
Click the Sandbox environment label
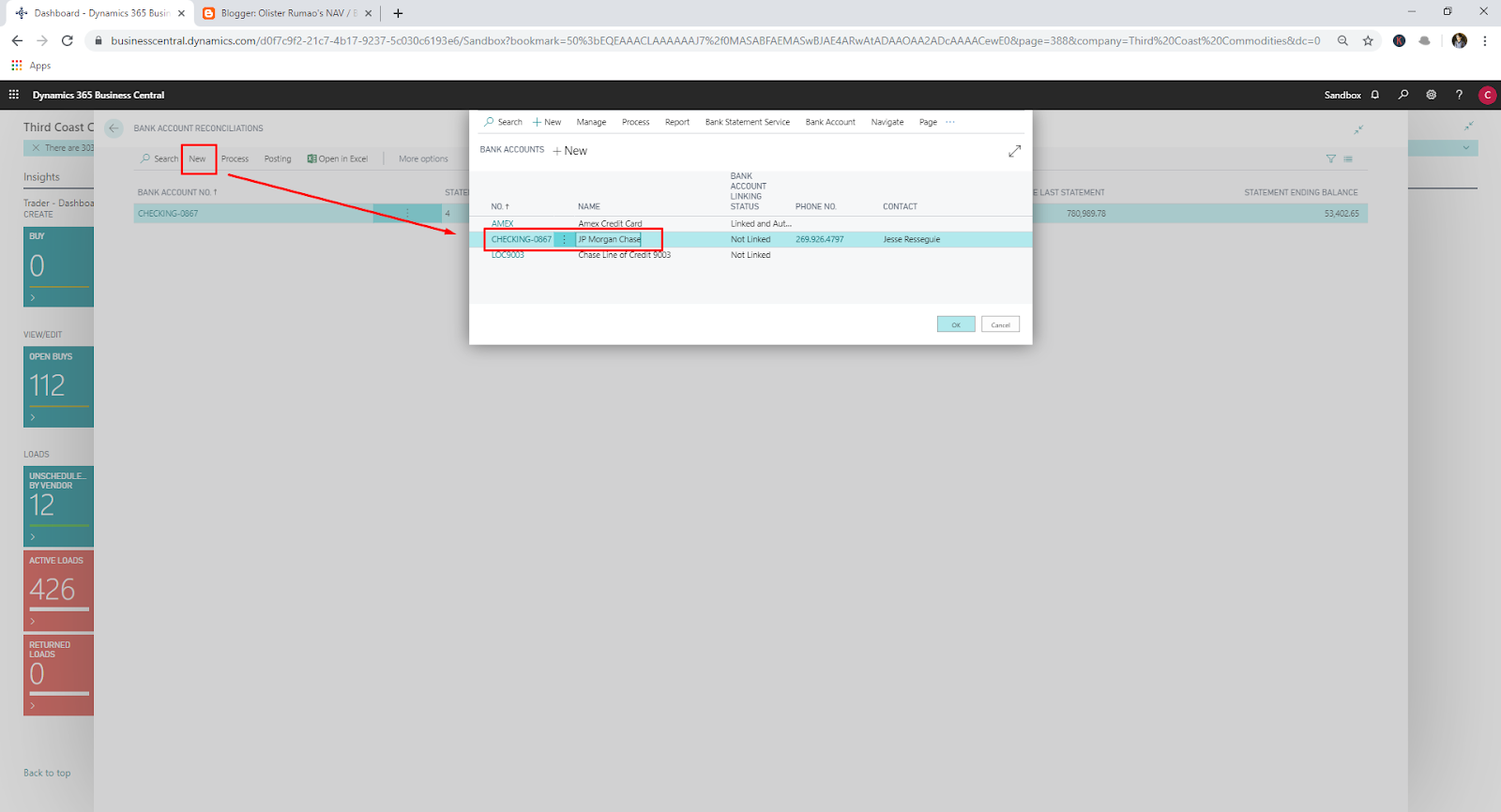1342,95
